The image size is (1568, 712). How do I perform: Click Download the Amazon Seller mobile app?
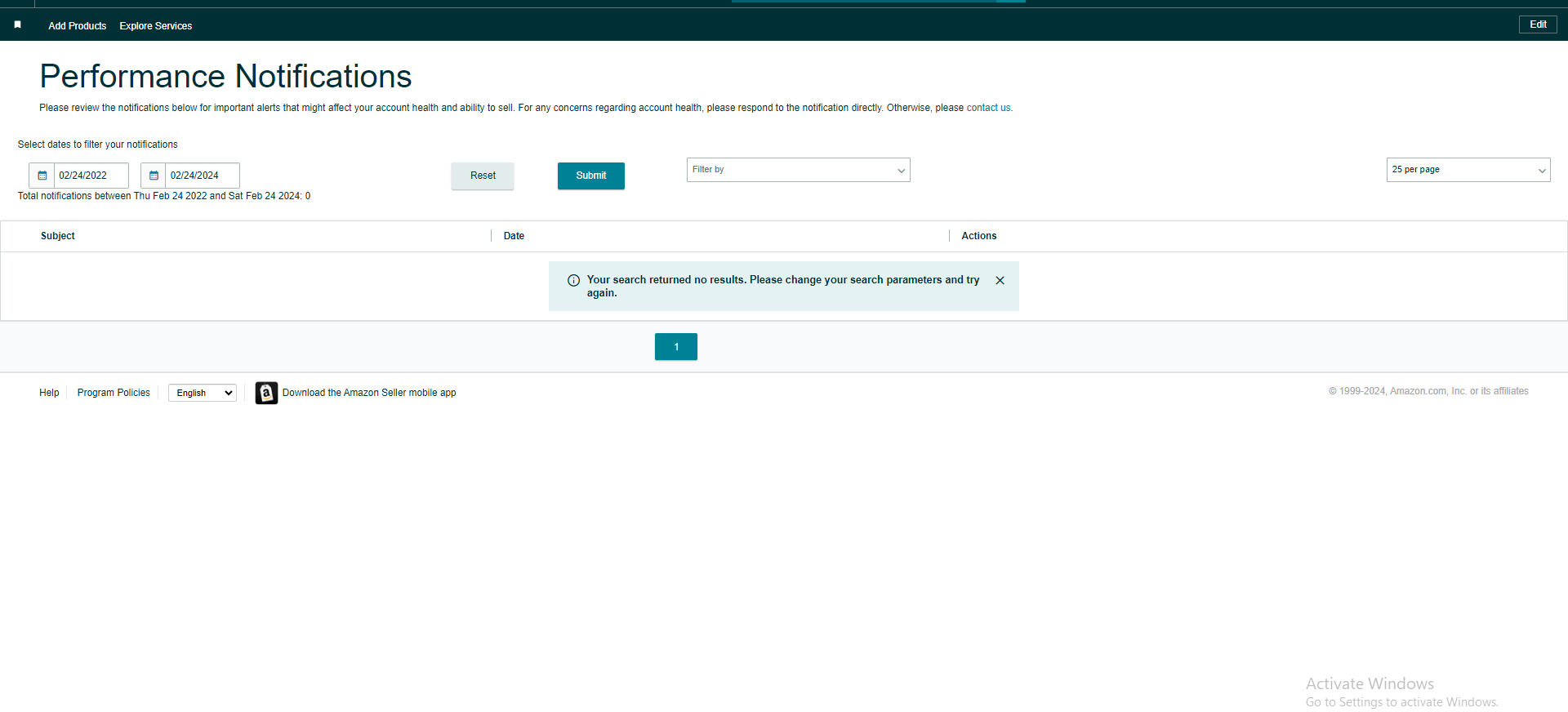[369, 393]
